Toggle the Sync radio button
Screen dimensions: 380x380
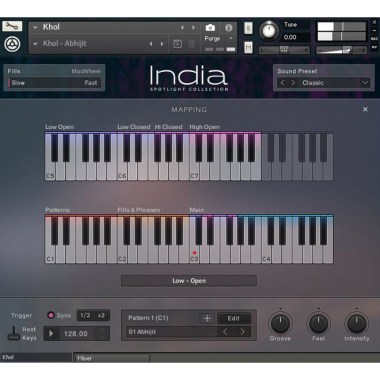tap(51, 315)
